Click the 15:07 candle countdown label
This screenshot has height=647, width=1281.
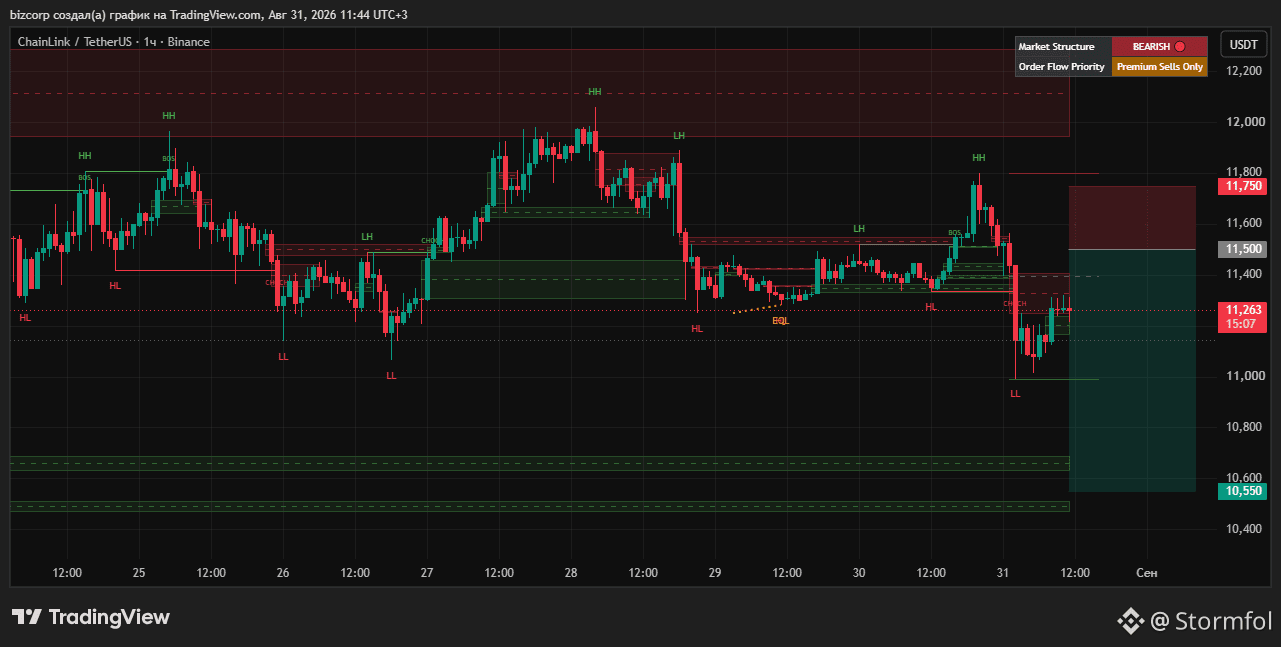tap(1243, 324)
